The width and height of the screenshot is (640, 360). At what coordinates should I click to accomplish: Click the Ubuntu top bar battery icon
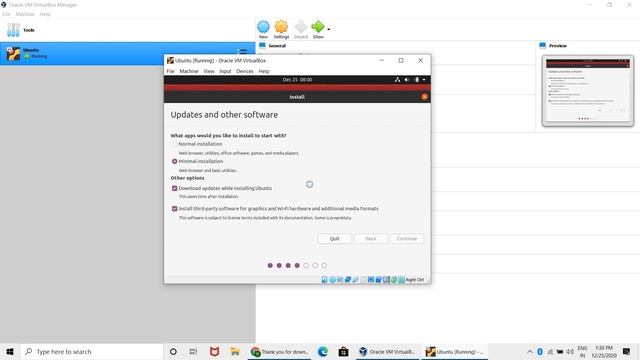click(417, 80)
